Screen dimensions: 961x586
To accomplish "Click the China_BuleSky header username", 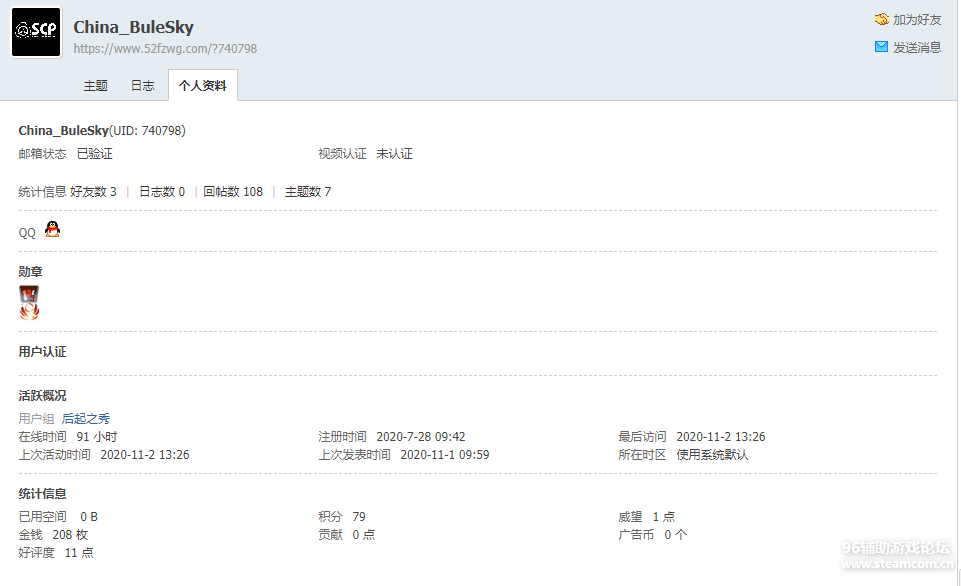I will pyautogui.click(x=133, y=27).
